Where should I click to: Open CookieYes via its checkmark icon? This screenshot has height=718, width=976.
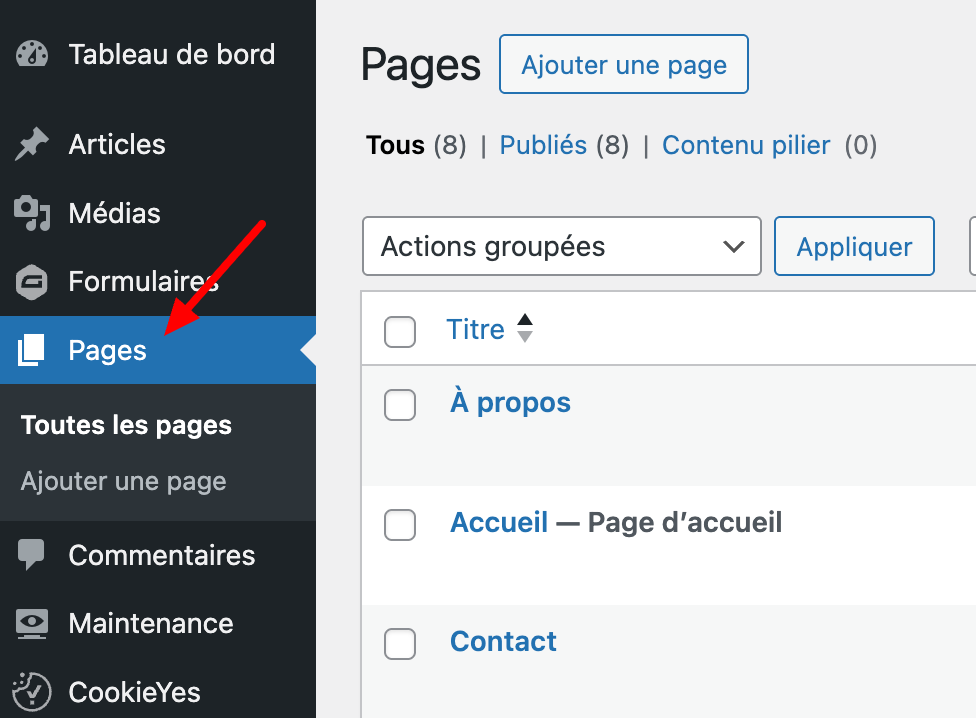click(x=30, y=692)
